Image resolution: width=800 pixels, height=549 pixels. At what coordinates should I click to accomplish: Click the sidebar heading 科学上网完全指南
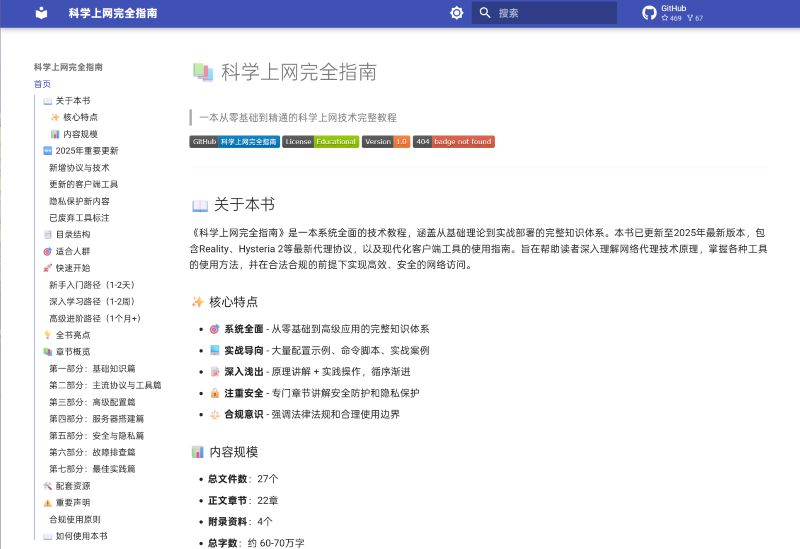click(x=68, y=67)
